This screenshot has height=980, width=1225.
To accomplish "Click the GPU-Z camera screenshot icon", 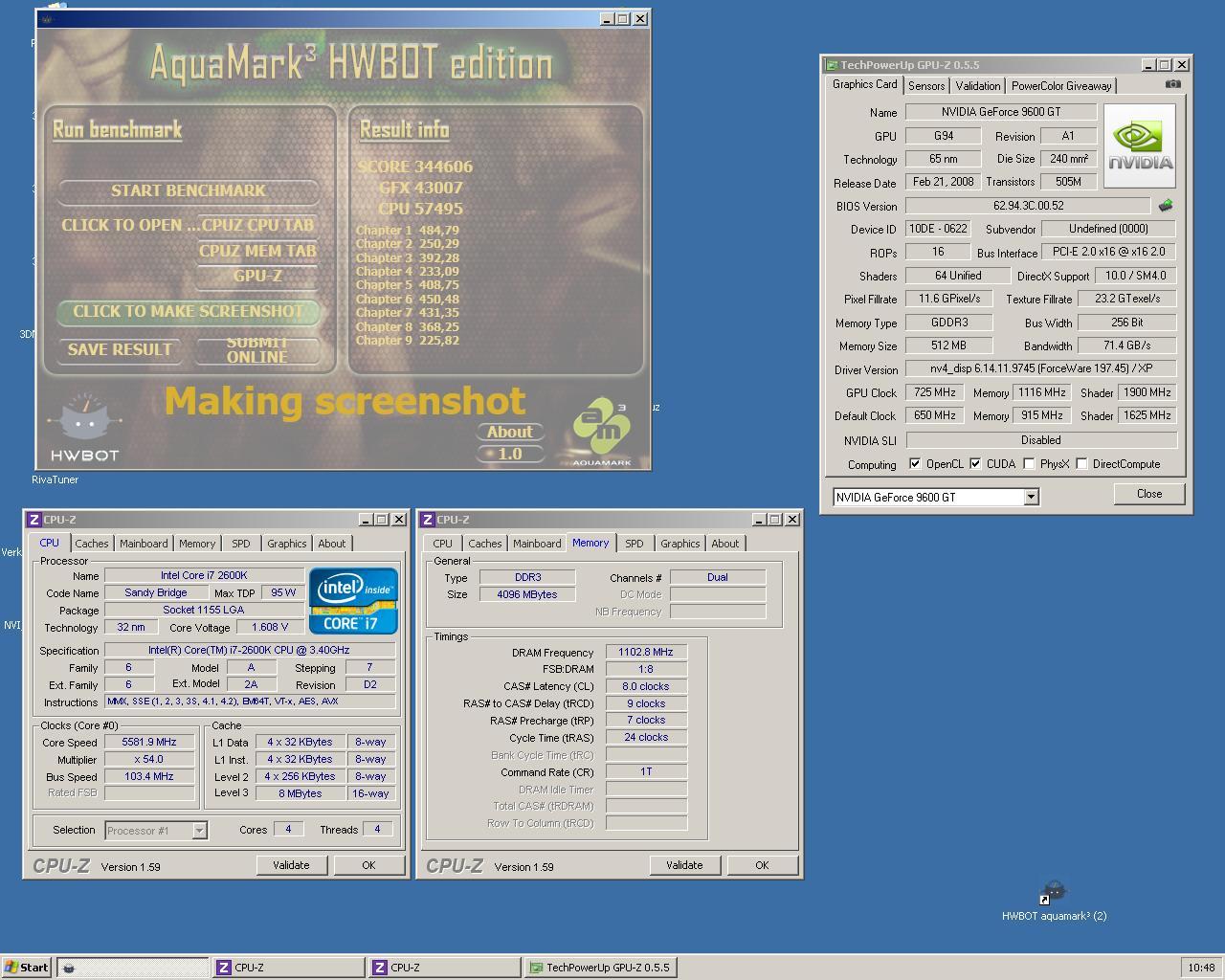I will [x=1172, y=84].
